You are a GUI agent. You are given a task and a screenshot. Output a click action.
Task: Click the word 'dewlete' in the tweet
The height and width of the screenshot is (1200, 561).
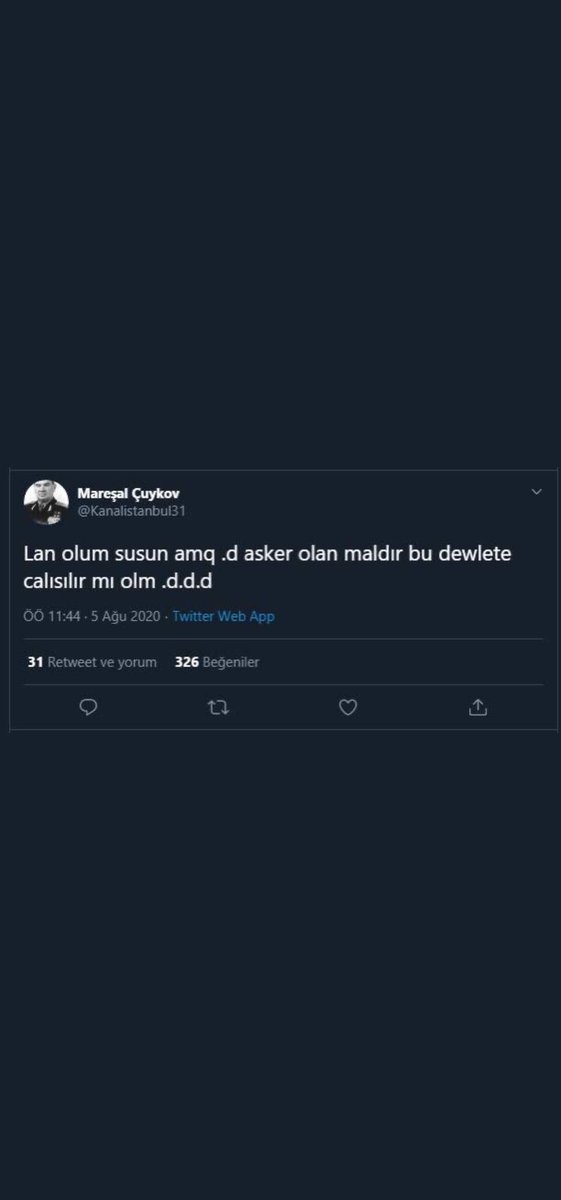coord(477,554)
